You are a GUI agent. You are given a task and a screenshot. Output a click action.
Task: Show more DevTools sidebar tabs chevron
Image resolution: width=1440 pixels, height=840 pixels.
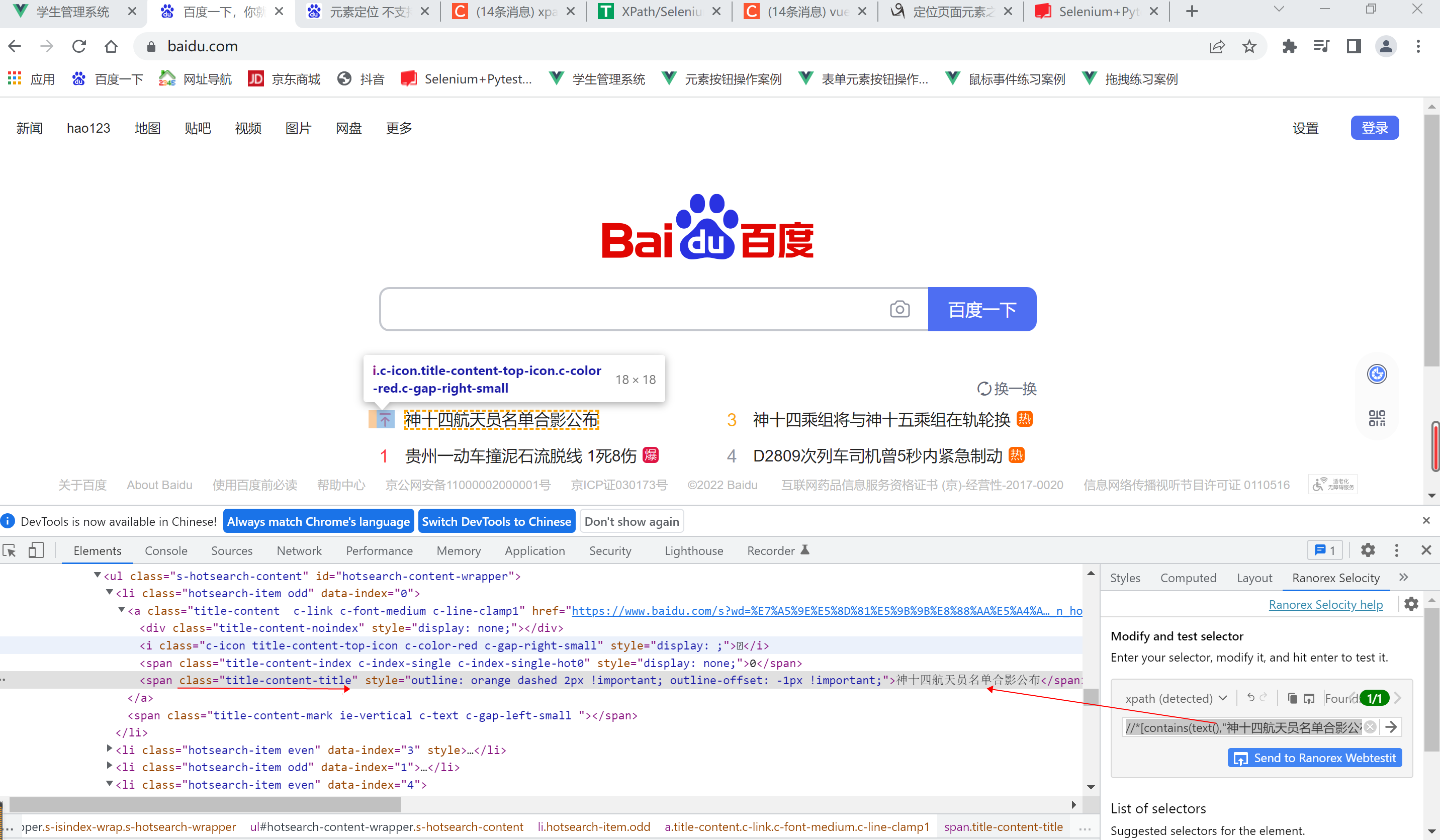coord(1403,577)
